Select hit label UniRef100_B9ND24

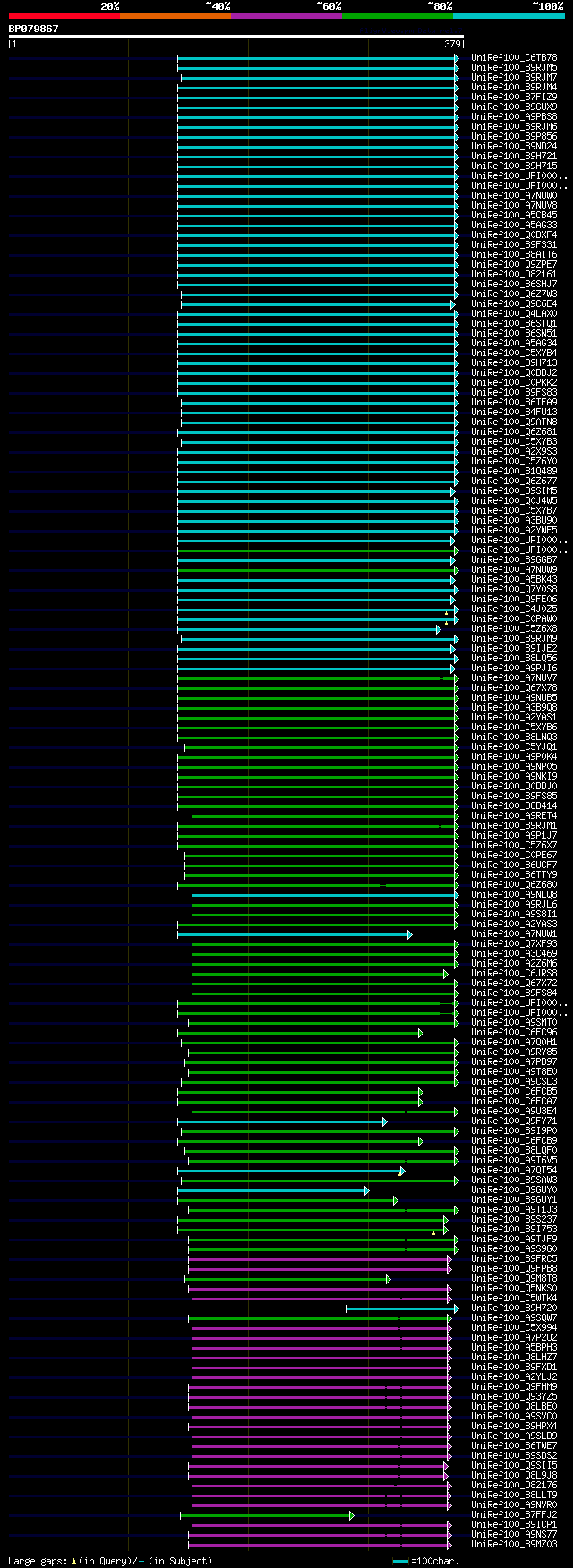coord(514,147)
